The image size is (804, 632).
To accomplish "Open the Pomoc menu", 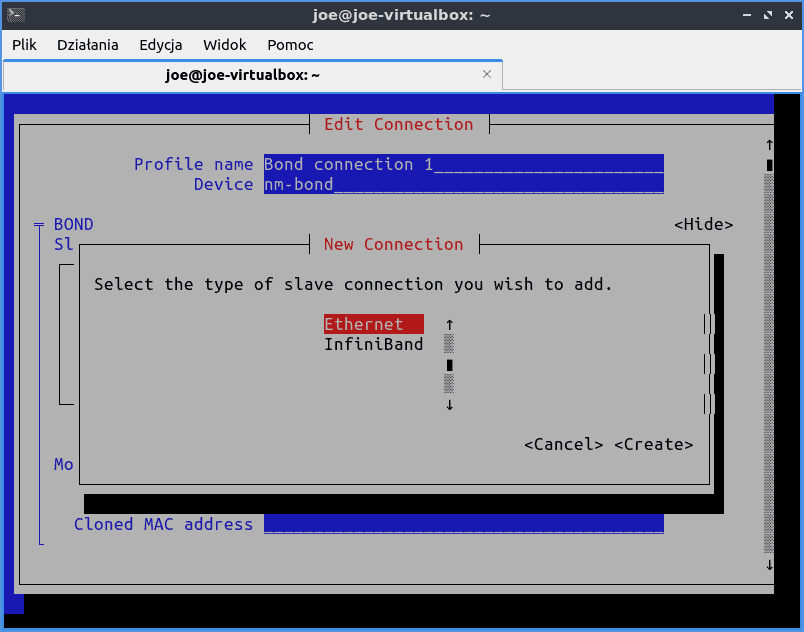I will click(289, 45).
